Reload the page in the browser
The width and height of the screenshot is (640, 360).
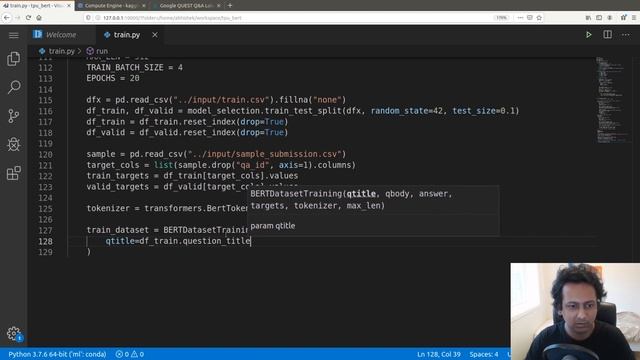click(x=28, y=18)
